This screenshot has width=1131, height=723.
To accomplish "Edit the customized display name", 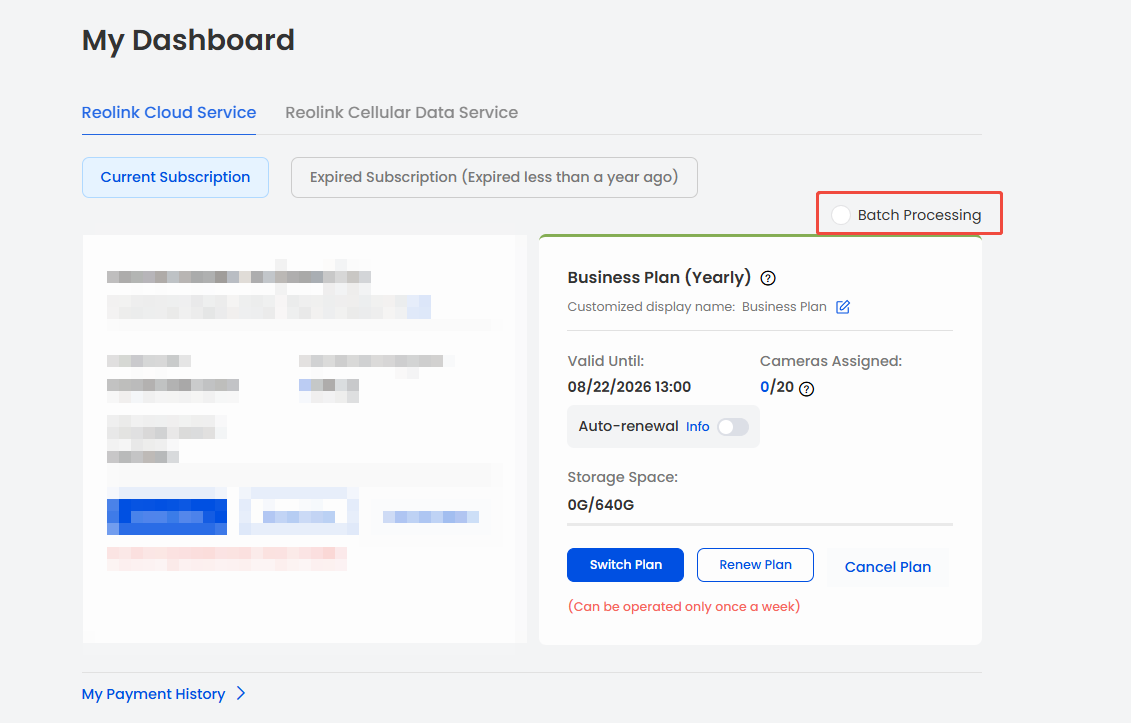I will click(x=842, y=307).
